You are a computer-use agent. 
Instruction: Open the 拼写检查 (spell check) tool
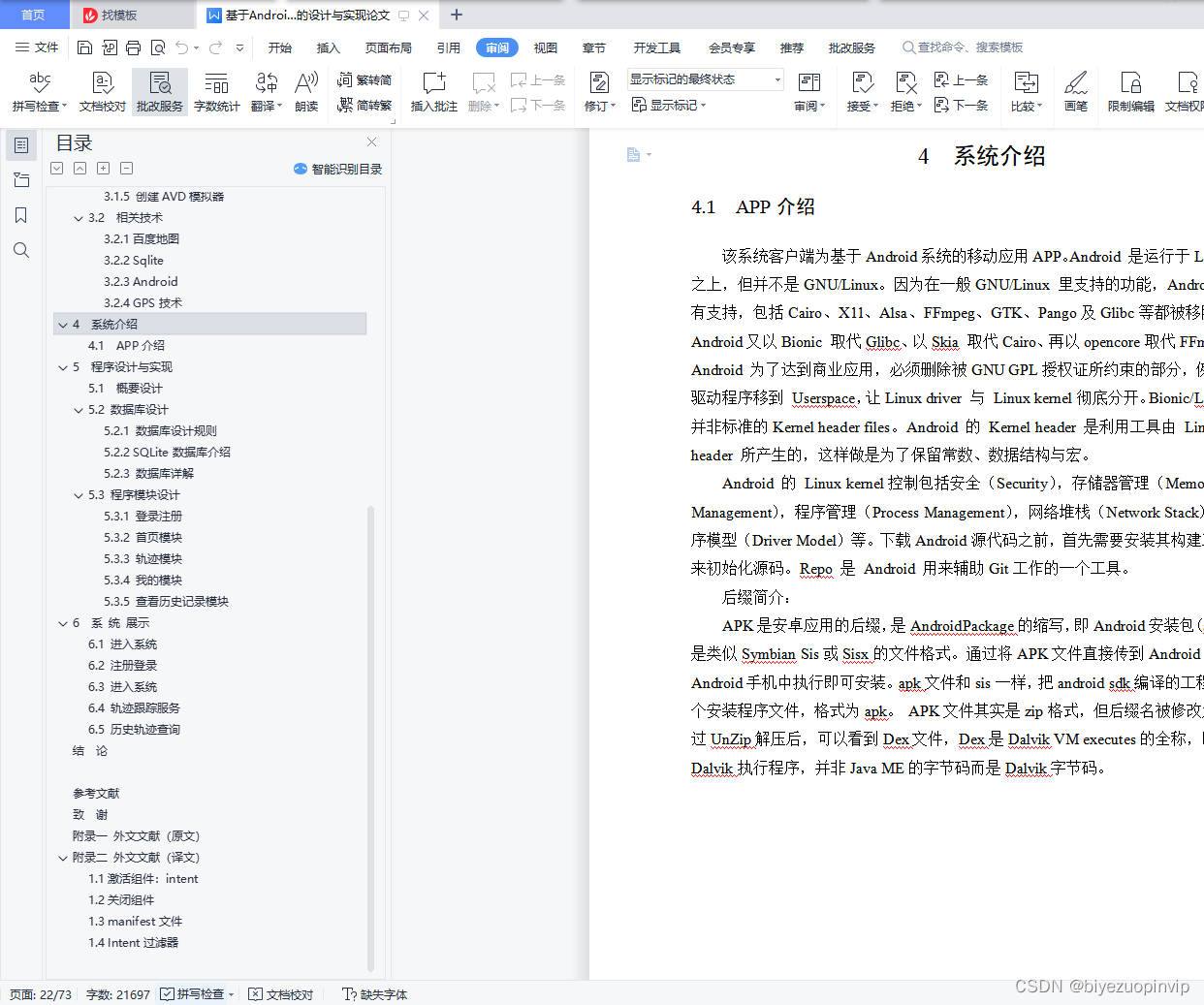click(37, 91)
